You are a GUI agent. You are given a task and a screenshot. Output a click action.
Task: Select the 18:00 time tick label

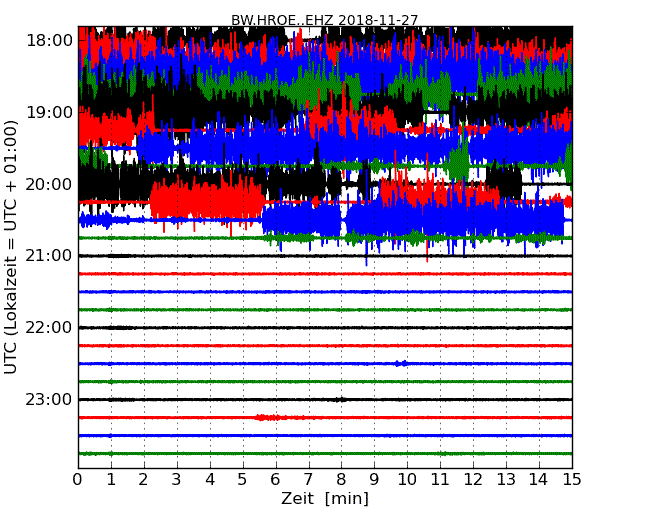tap(49, 41)
